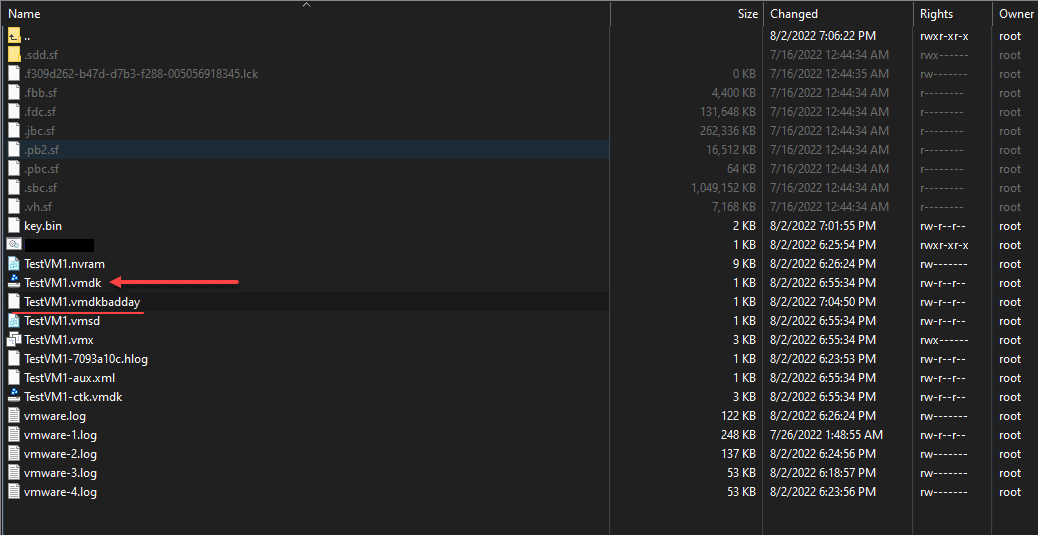Screen dimensions: 1038x535
Task: Select the TestVM1.vmdkbadday file name
Action: tap(82, 302)
